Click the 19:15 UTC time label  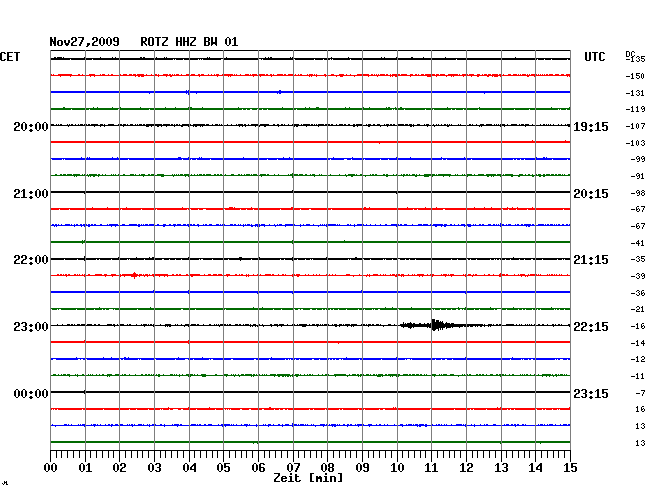click(591, 126)
